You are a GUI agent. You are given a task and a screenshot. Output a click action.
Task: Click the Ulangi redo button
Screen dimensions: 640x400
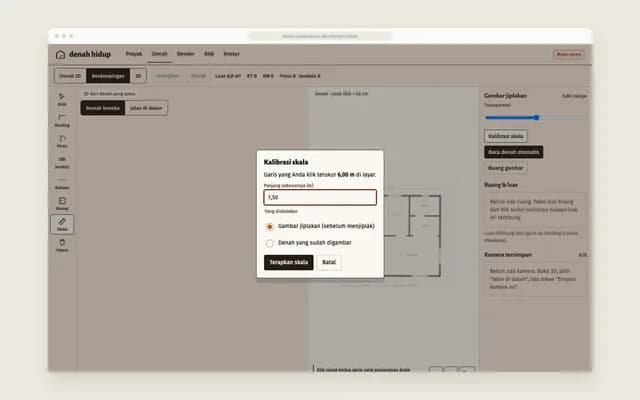198,76
